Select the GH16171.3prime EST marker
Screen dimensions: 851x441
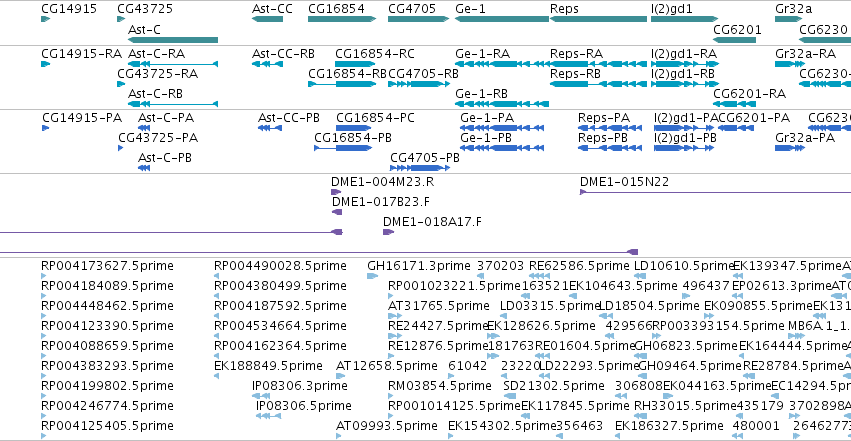[x=372, y=276]
